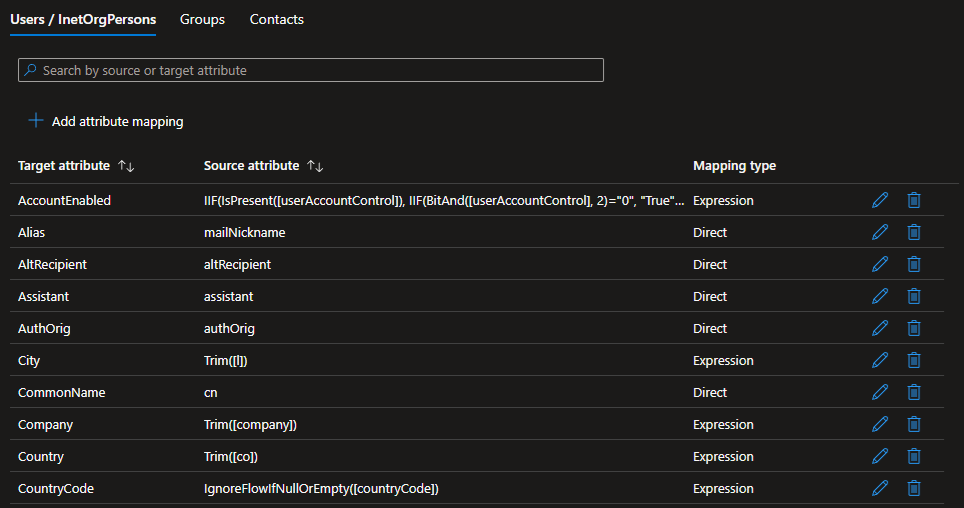The height and width of the screenshot is (508, 964).
Task: Delete the Company mapping
Action: (914, 424)
